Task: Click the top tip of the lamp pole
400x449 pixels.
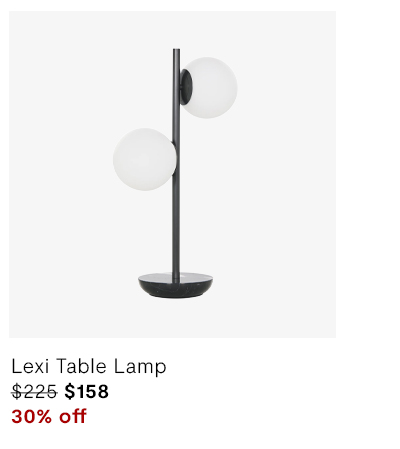Action: 176,50
